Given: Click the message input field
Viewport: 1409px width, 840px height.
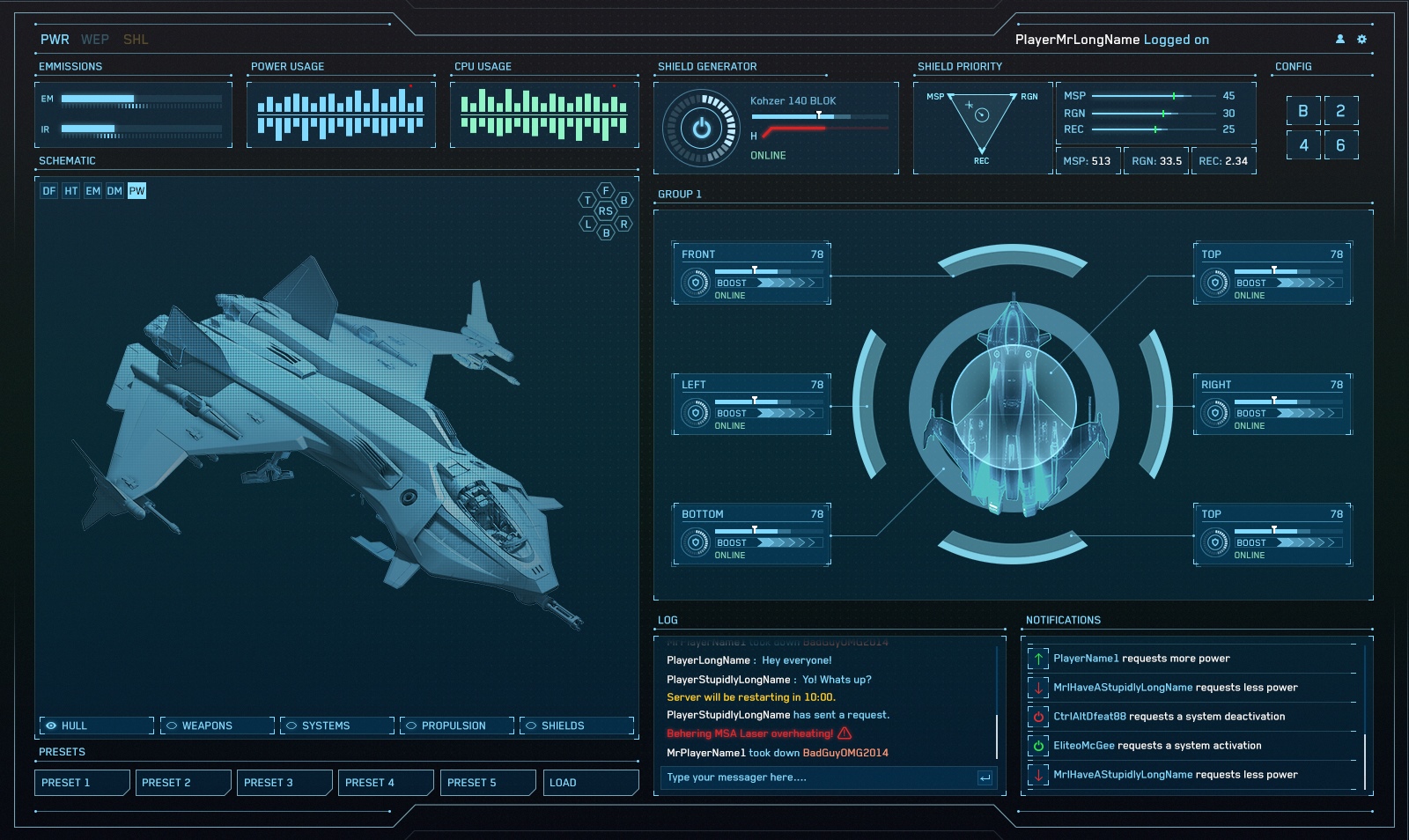Looking at the screenshot, I should pyautogui.click(x=819, y=777).
